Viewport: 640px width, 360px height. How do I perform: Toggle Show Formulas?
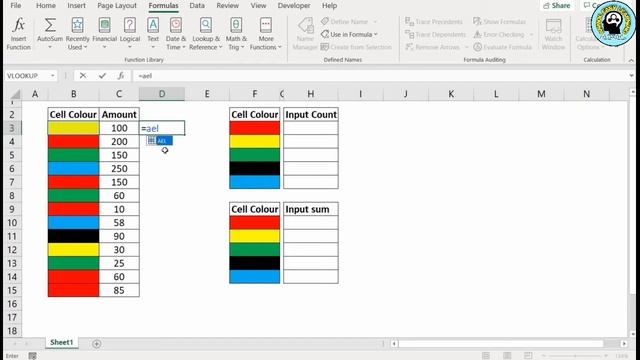pos(500,22)
